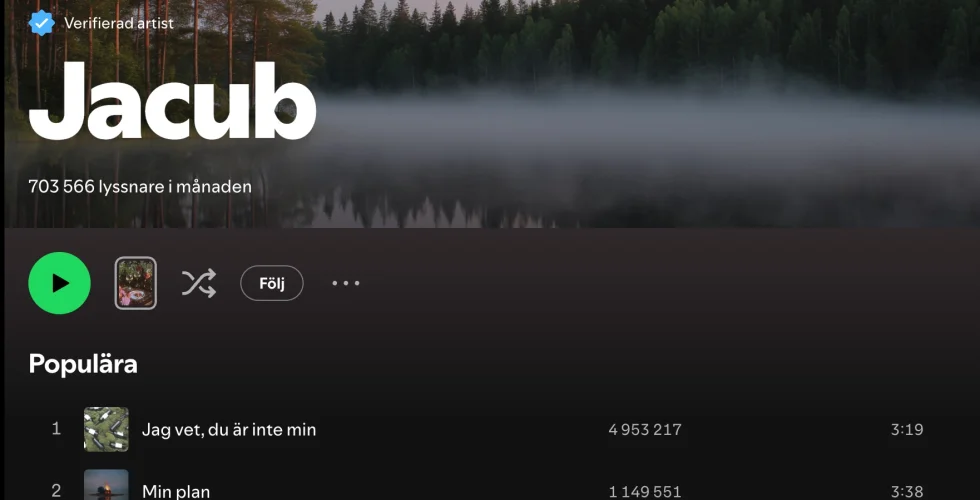
Task: Click the 3:38 duration of Min plan
Action: pyautogui.click(x=907, y=492)
